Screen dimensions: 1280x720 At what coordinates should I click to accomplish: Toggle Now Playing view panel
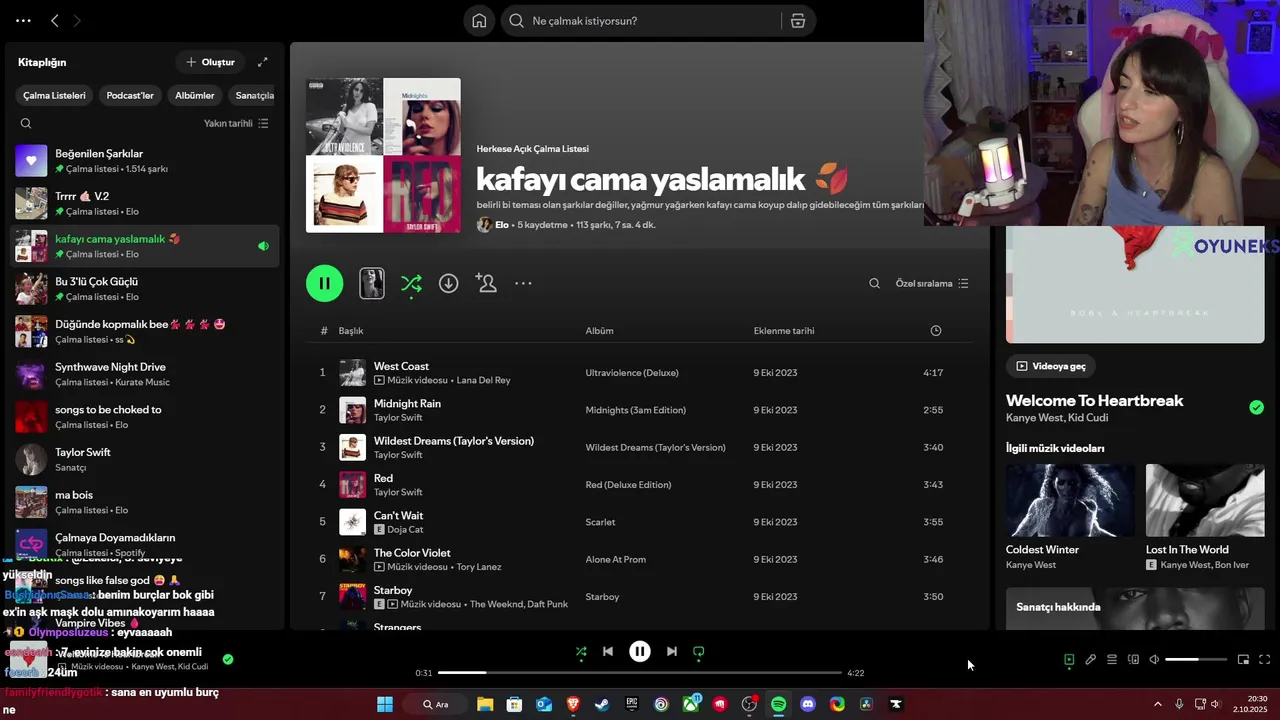click(x=1069, y=660)
